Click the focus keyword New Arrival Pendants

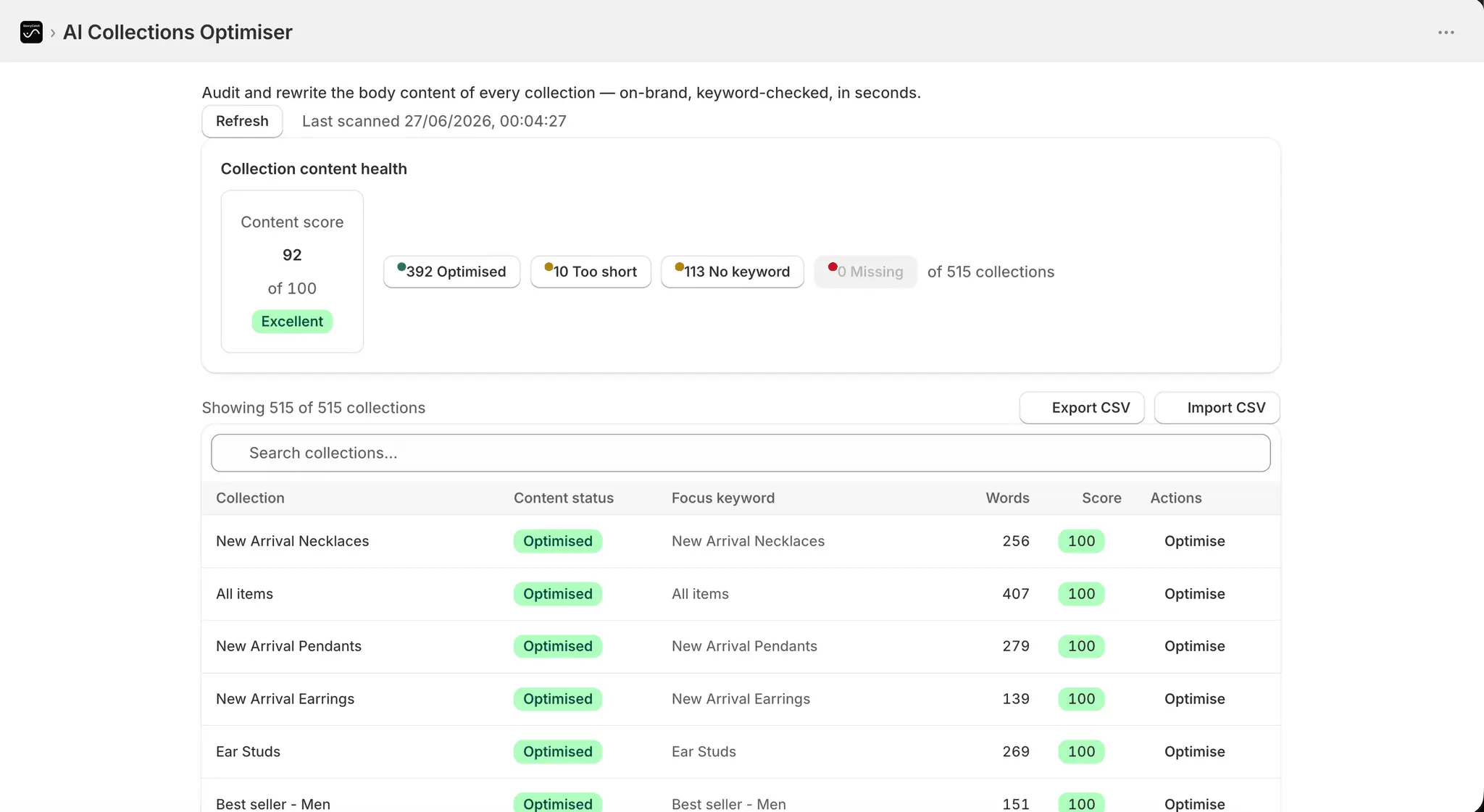(x=744, y=646)
